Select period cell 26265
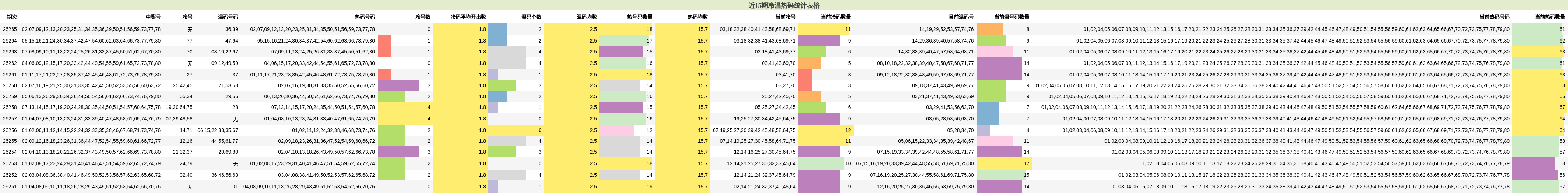Screen dimensions: 1568x193 10,29
